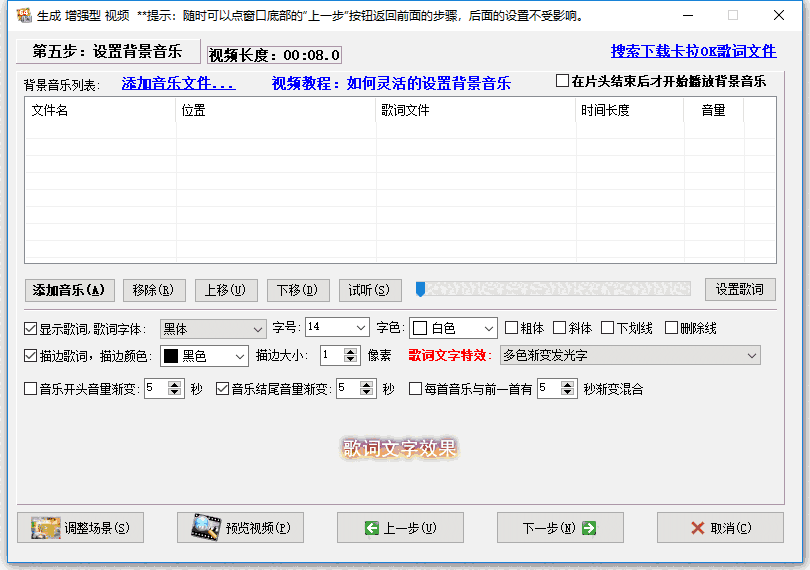This screenshot has height=570, width=810.
Task: Open 视频教程 如何灵活的设置背景音乐 link
Action: pos(391,83)
